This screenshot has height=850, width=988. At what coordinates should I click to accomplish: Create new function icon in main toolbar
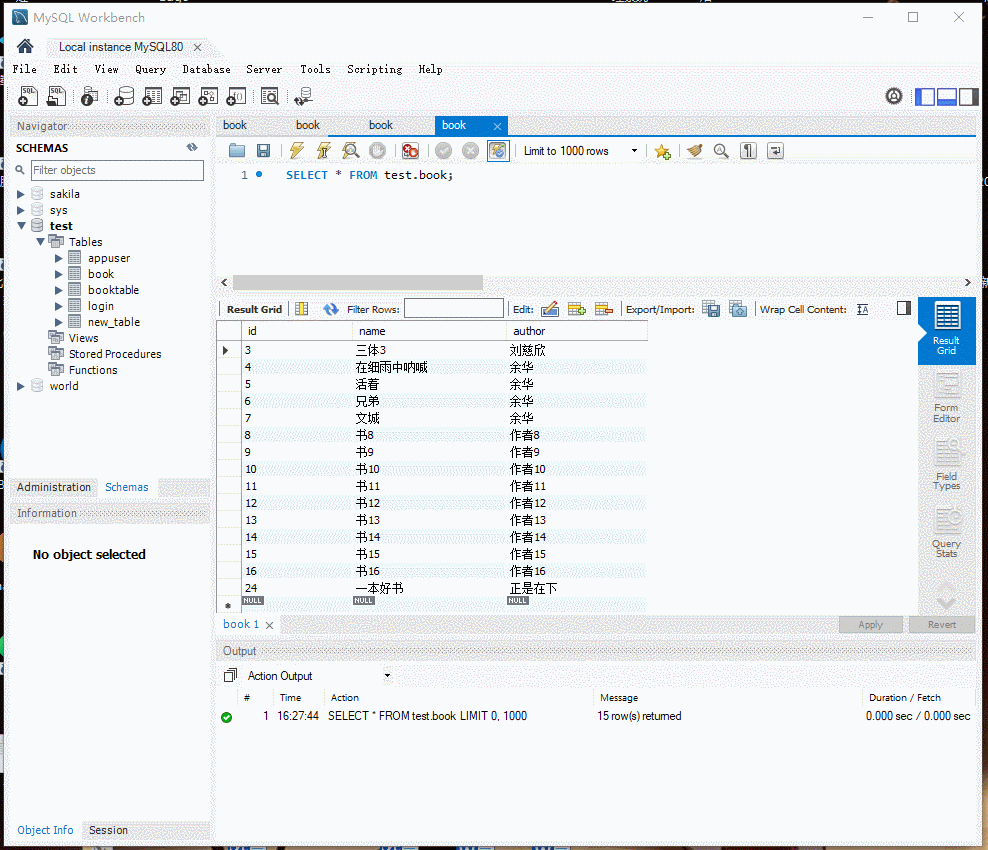click(236, 96)
